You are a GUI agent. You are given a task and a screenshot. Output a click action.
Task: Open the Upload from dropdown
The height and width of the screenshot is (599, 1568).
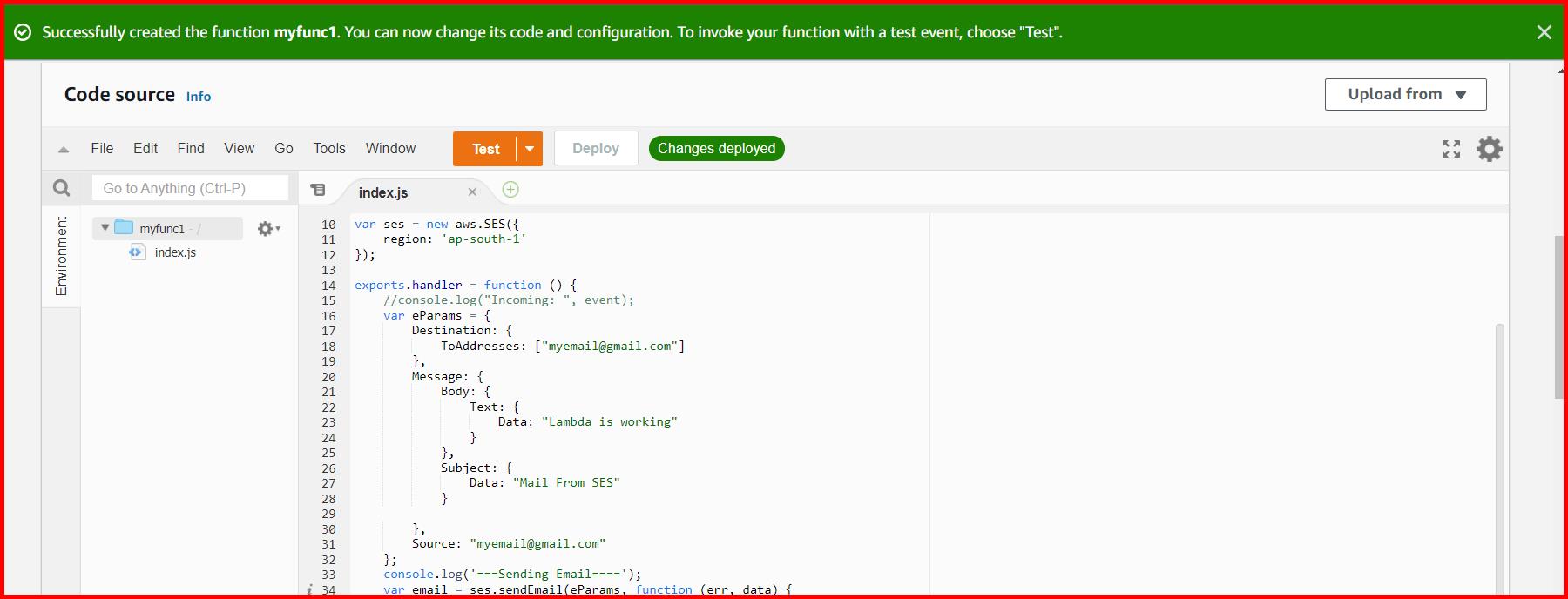[1405, 94]
